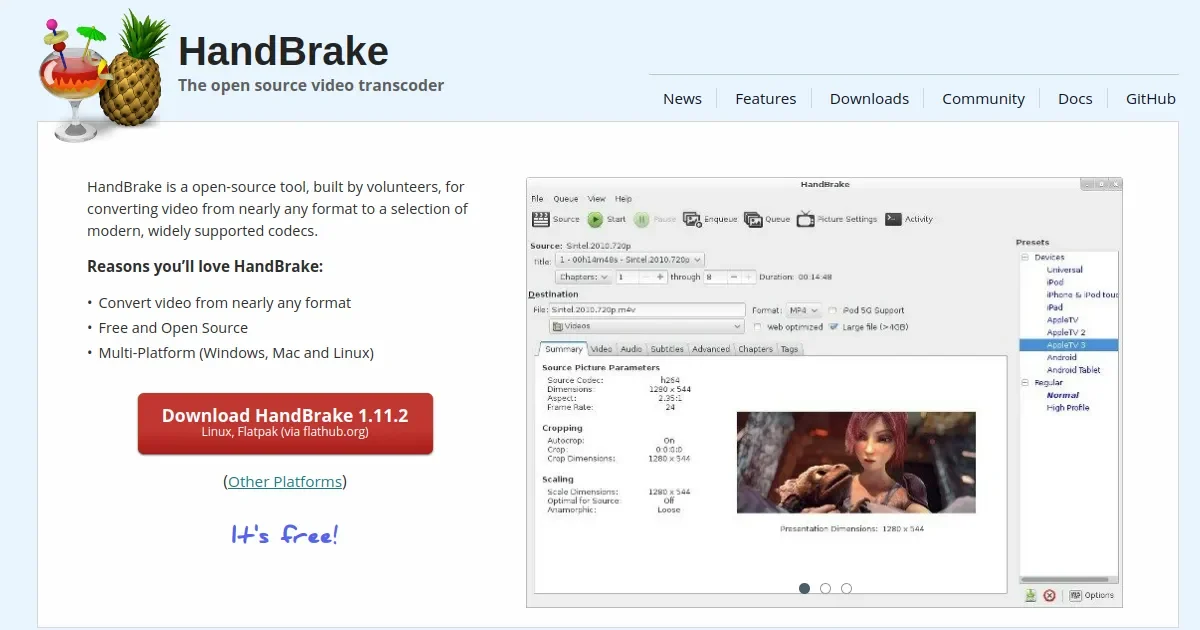The width and height of the screenshot is (1200, 630).
Task: Go to the News page
Action: click(682, 98)
